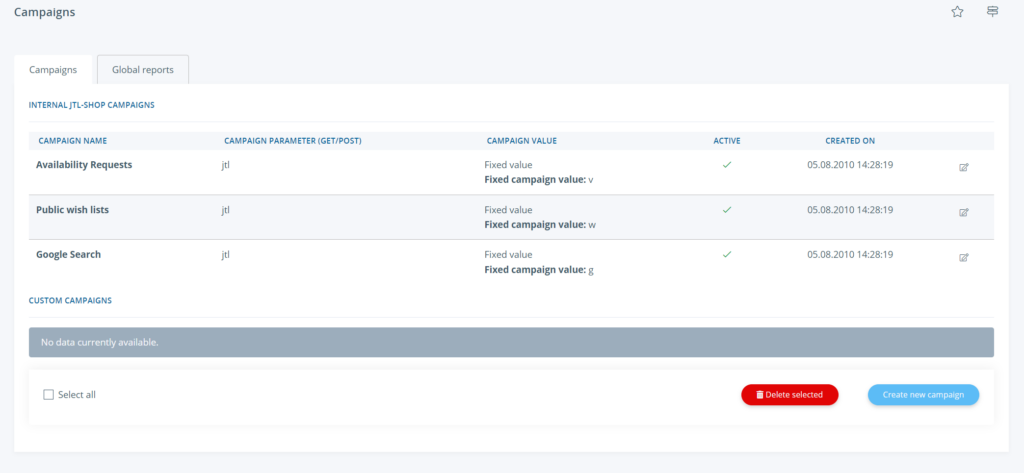Select the Campaigns tab
Screen dimensions: 1024x473
[54, 70]
